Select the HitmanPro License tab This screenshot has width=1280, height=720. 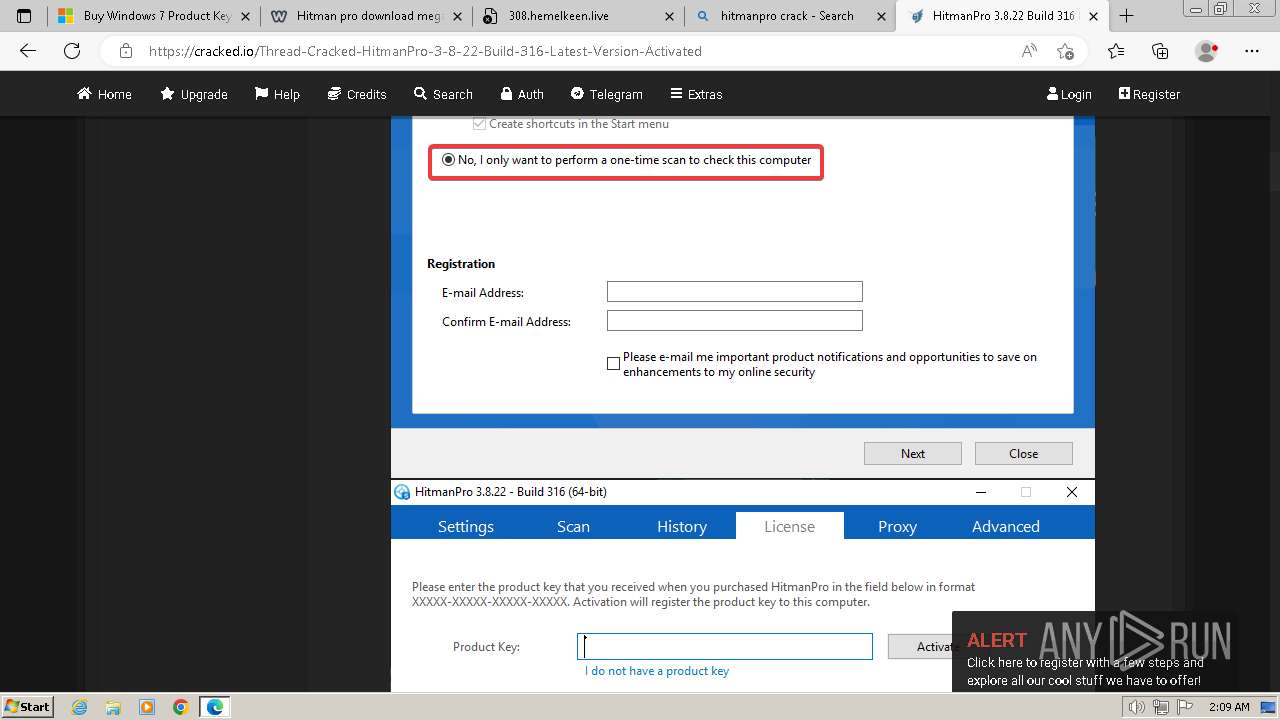[790, 526]
